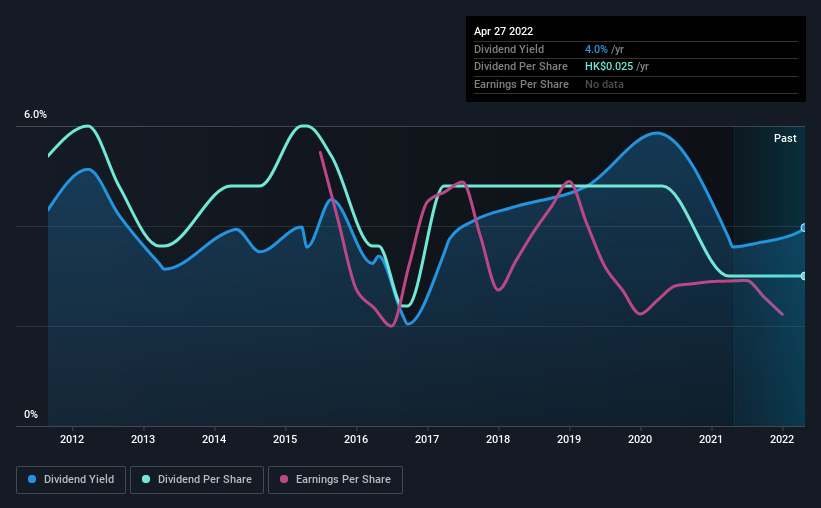Click the Earnings Per Share No data row
821x508 pixels.
(x=636, y=84)
